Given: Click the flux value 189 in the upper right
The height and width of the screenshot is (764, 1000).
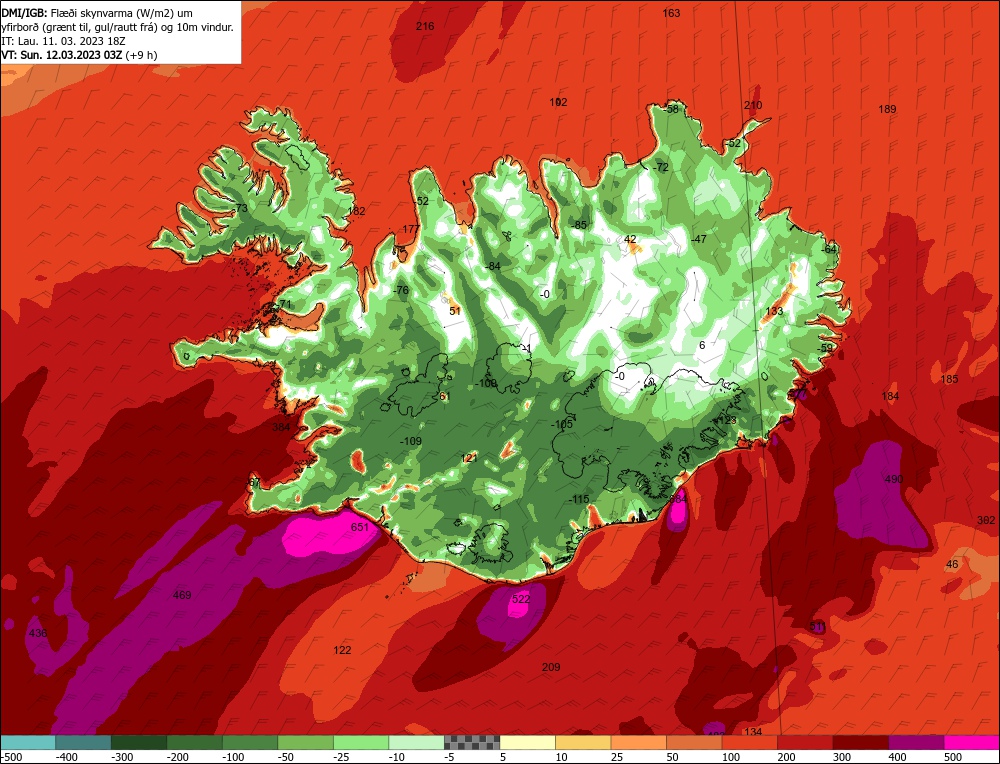Looking at the screenshot, I should click(x=887, y=109).
